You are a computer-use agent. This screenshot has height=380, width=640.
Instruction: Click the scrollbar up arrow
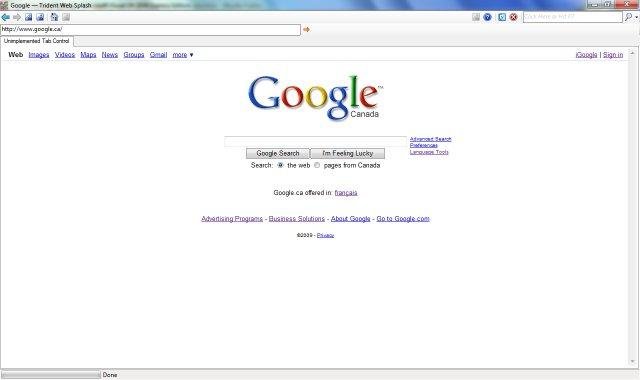[633, 53]
